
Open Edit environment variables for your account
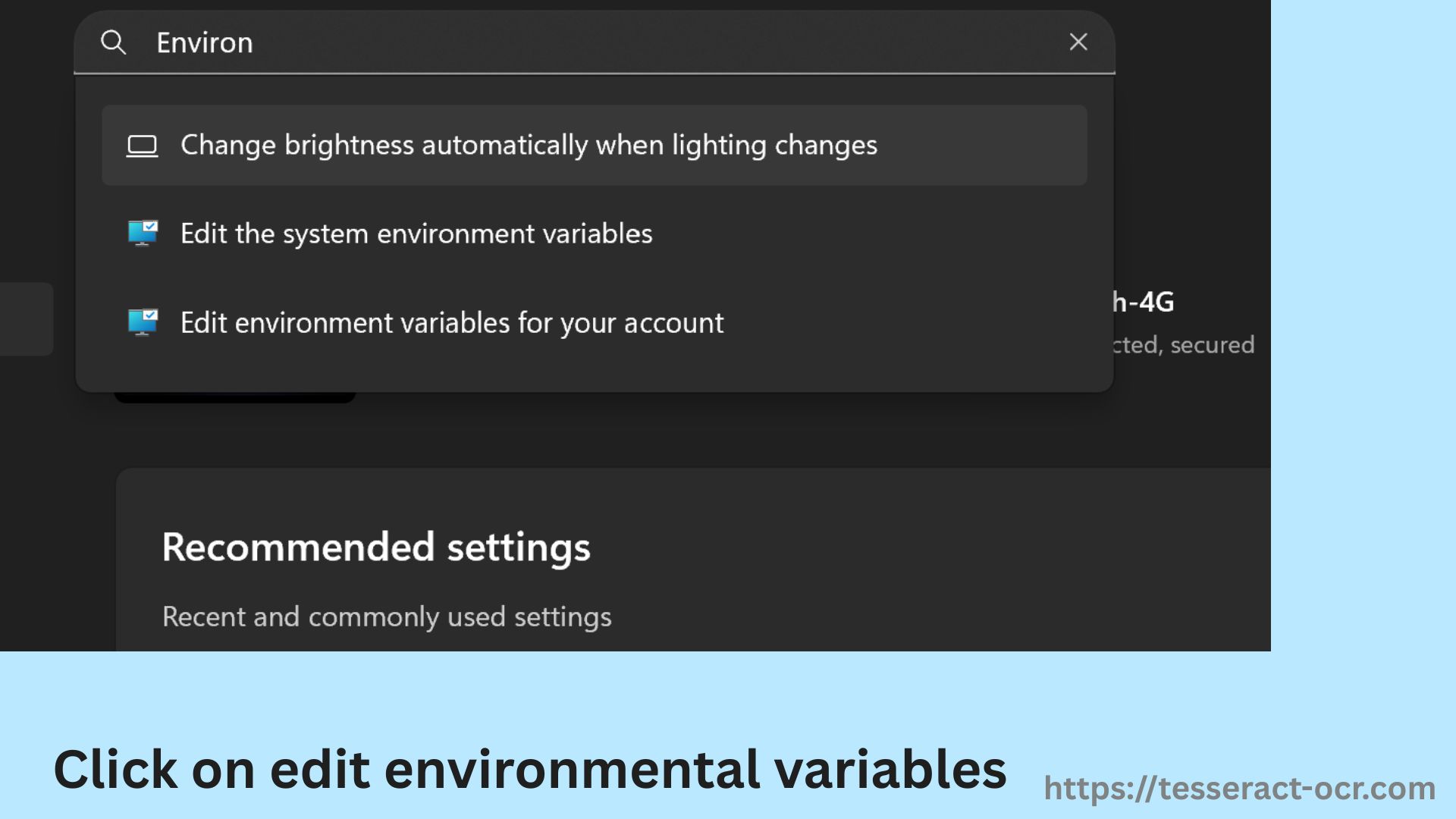coord(452,322)
